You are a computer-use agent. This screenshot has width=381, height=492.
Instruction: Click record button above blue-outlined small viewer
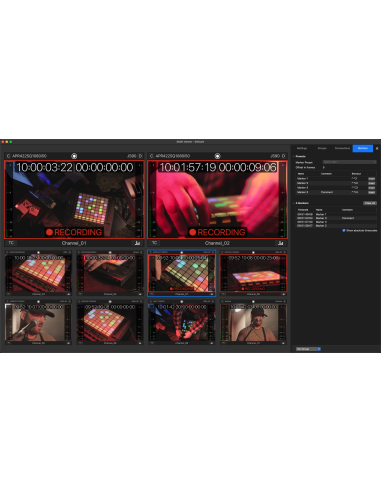pos(182,252)
